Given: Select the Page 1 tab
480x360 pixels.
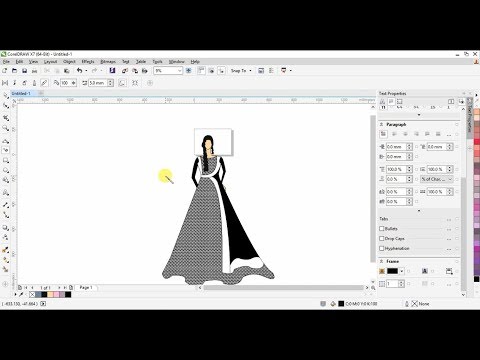Looking at the screenshot, I should (x=86, y=287).
